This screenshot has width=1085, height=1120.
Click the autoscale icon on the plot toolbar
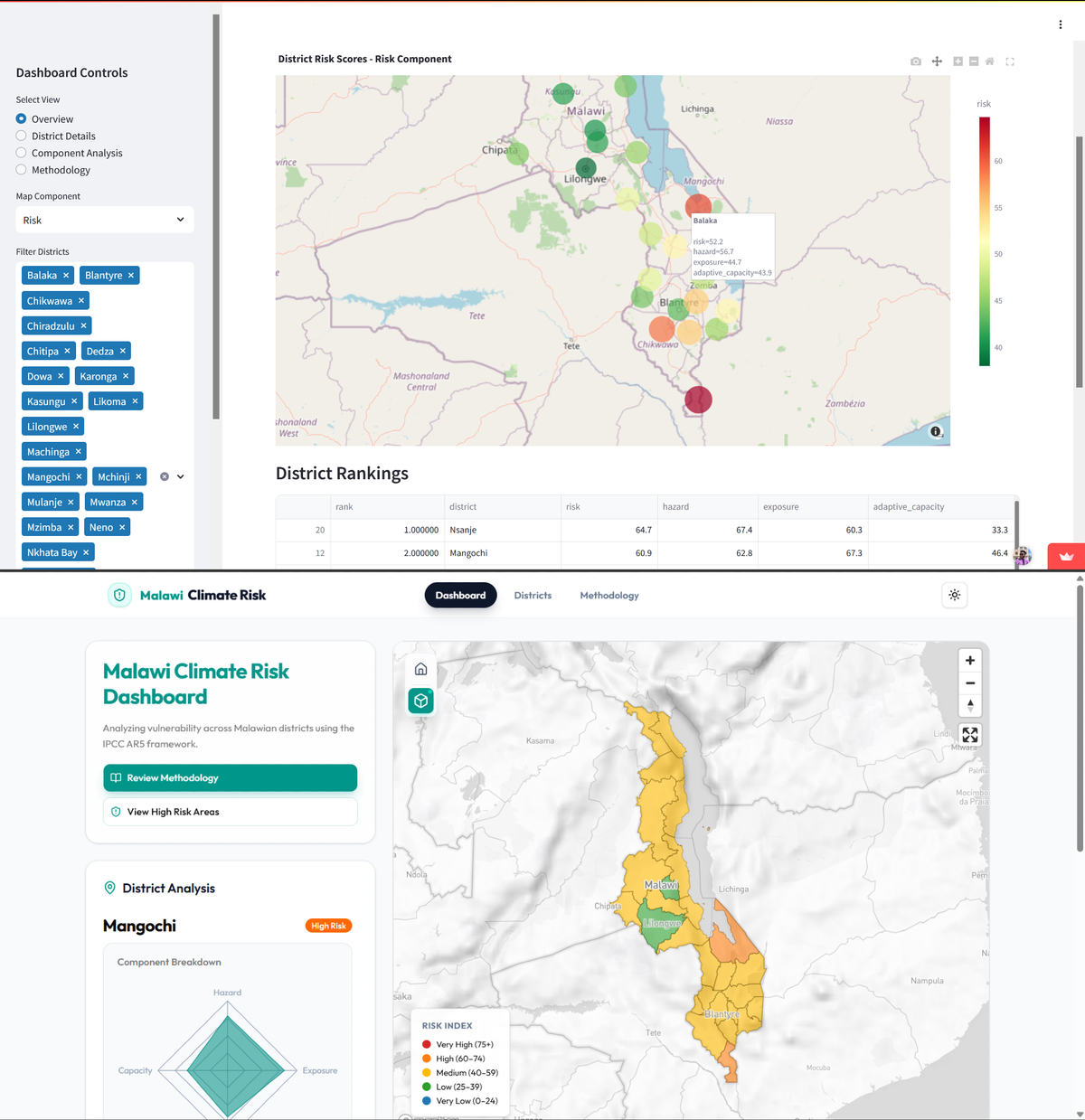pos(1010,61)
